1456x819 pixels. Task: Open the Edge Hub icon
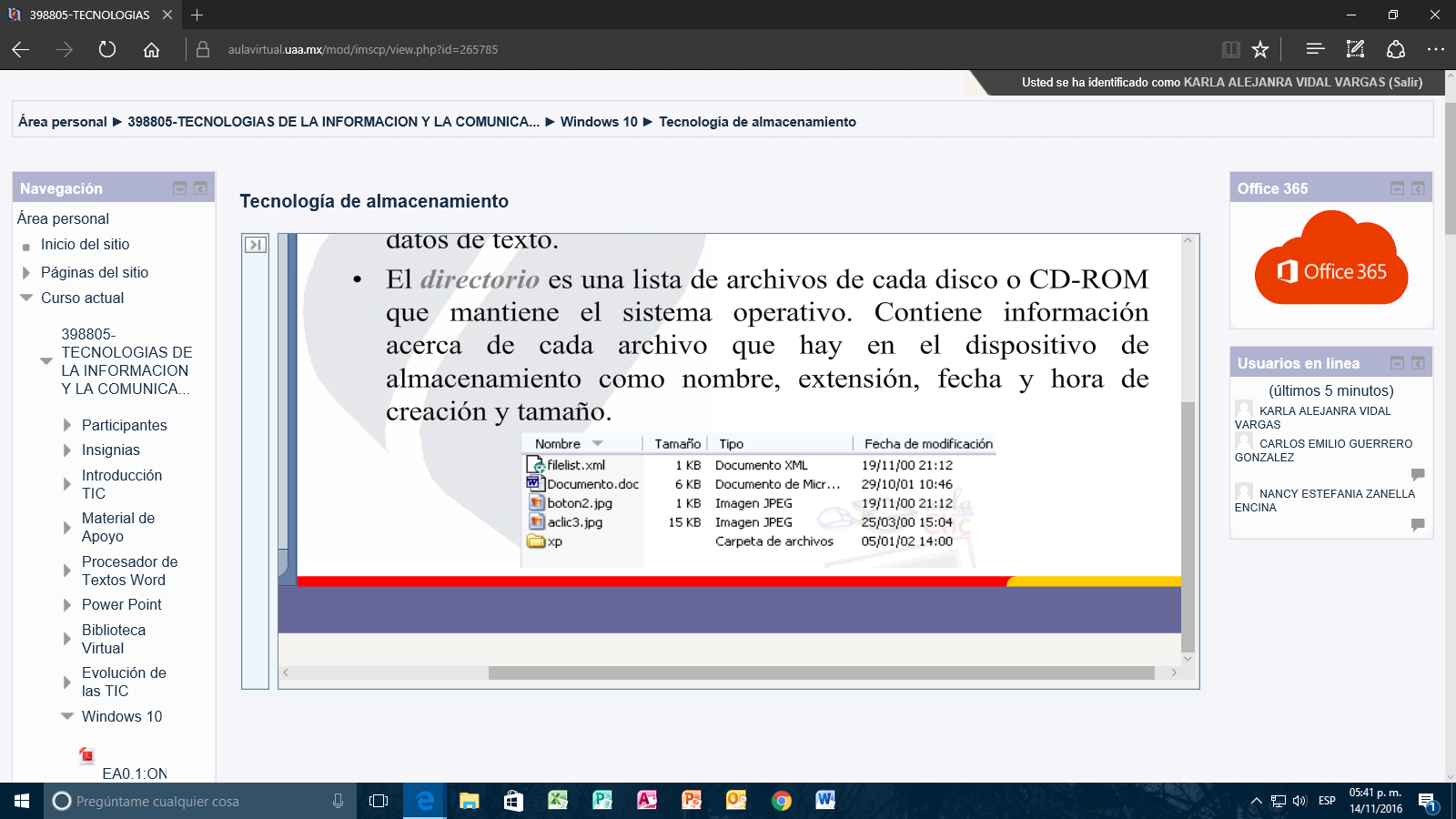pyautogui.click(x=1315, y=49)
